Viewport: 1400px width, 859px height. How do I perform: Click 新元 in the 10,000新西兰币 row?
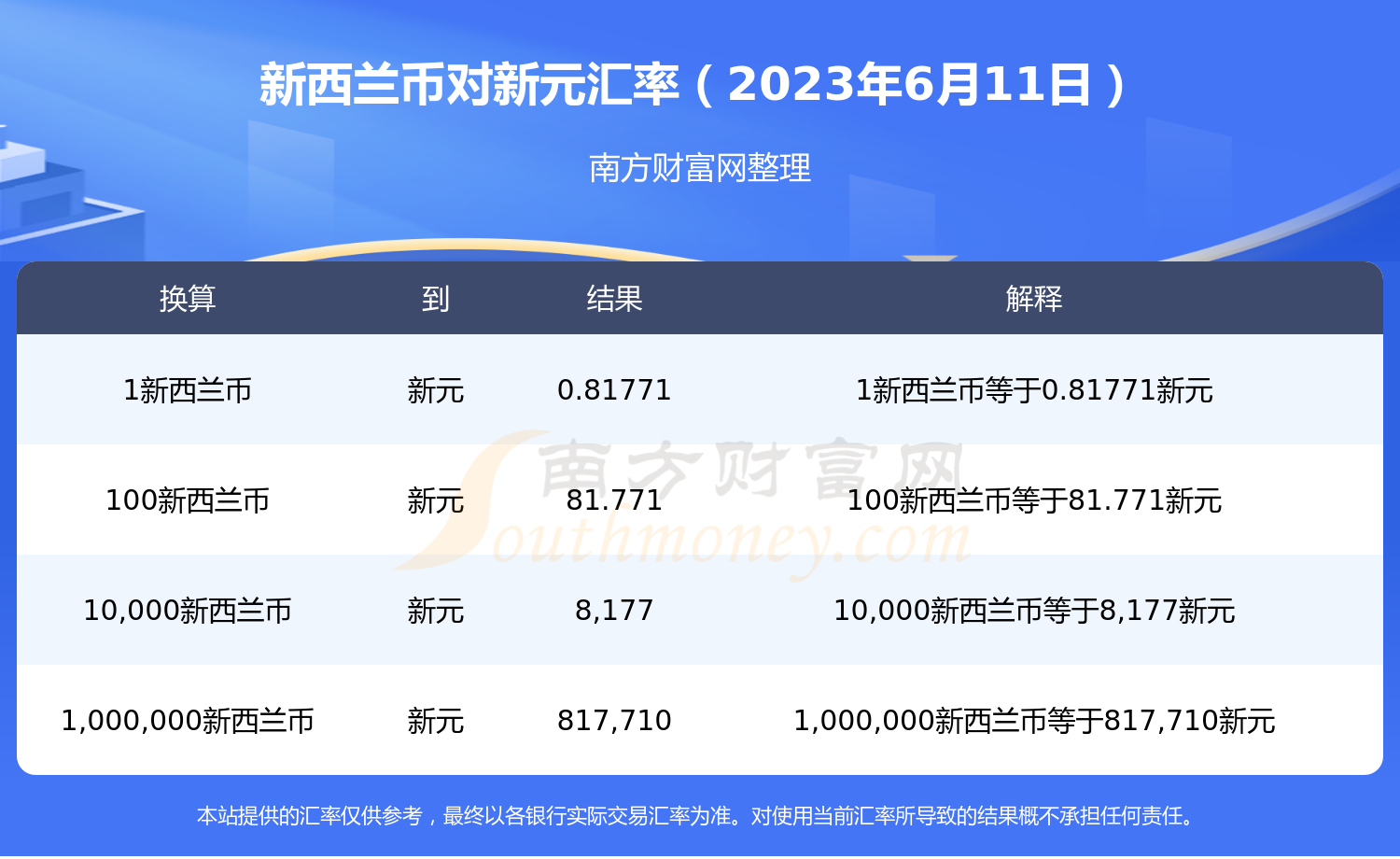[x=435, y=611]
